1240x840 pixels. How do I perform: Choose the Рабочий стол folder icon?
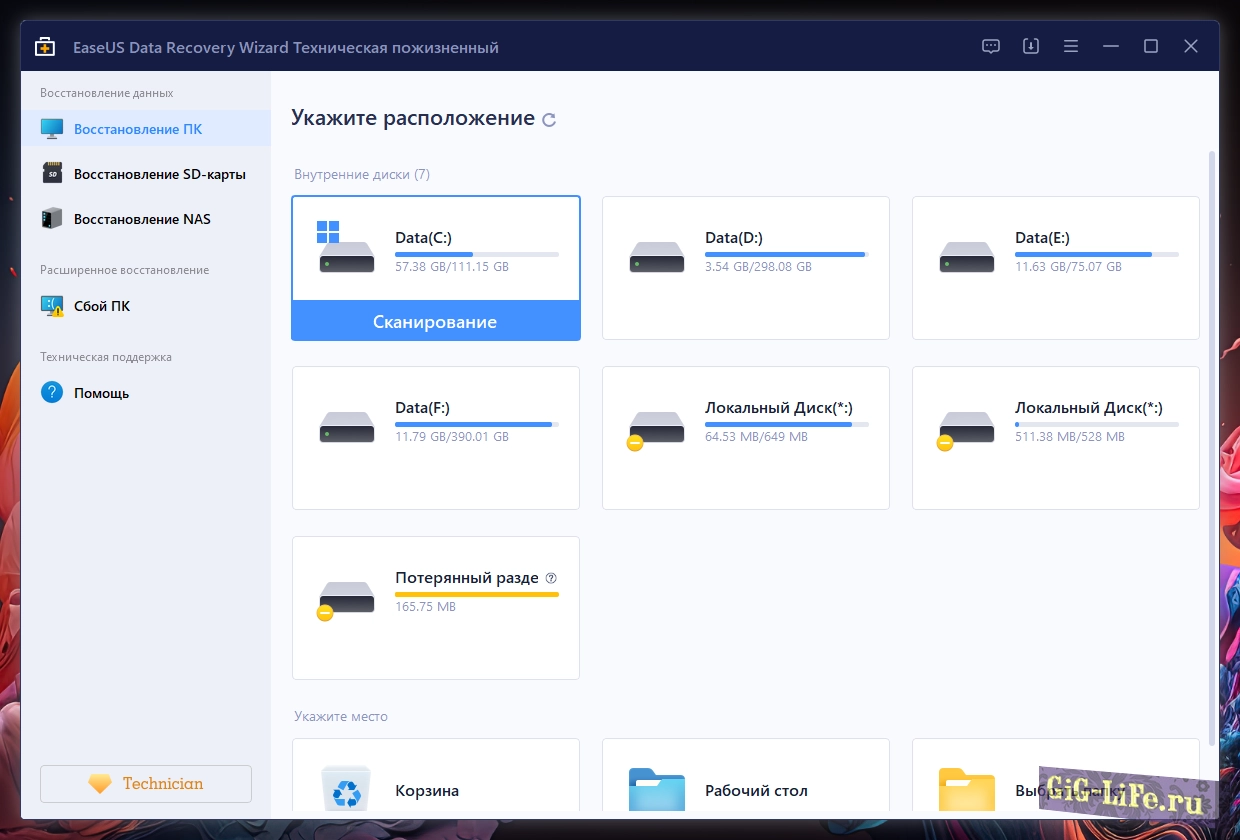(x=656, y=790)
